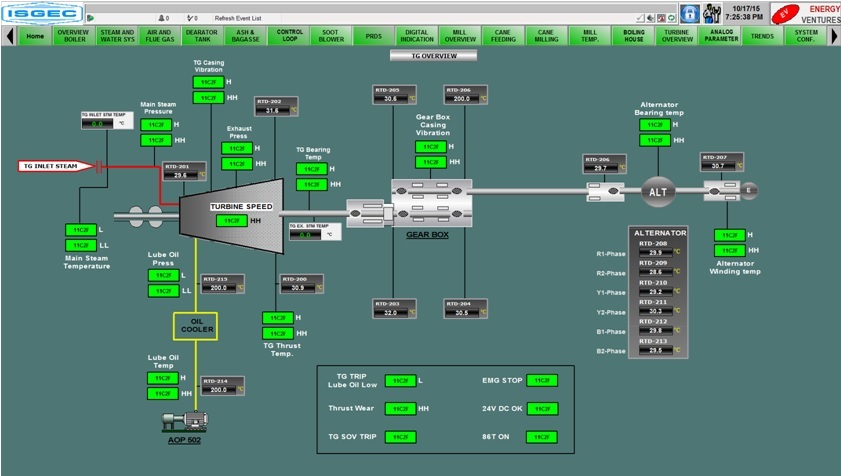Open the CONTROL LOOP page
841x476 pixels.
point(290,36)
